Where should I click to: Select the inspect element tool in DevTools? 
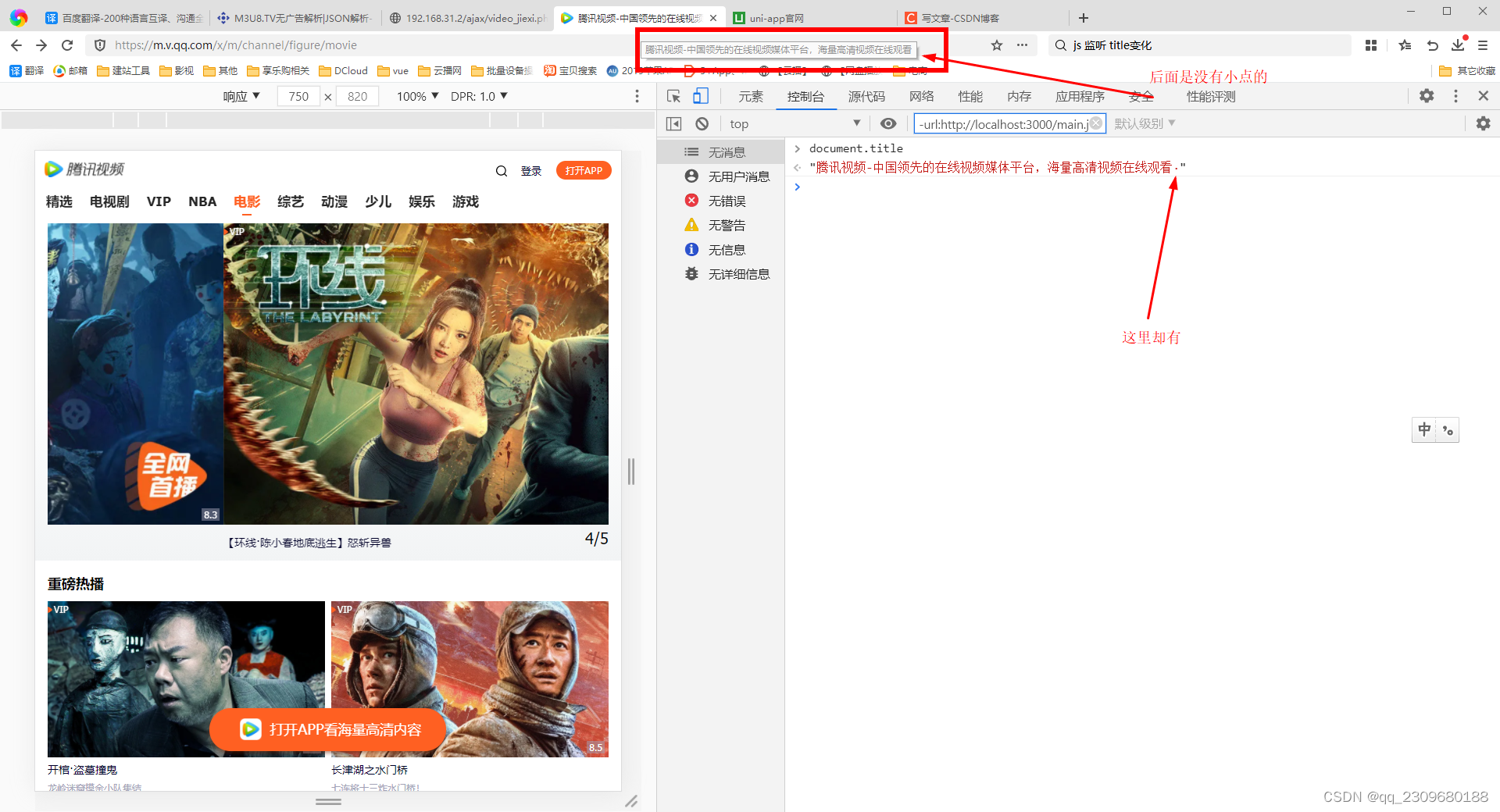click(673, 96)
